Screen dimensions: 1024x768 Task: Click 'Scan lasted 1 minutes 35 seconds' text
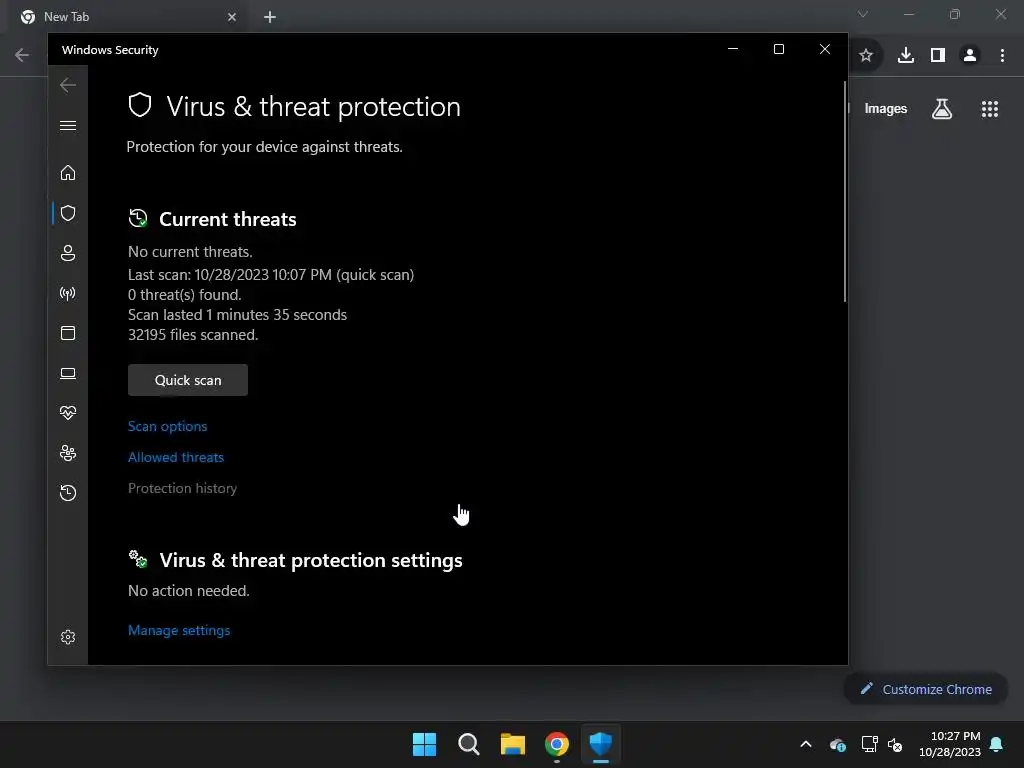[x=238, y=315]
